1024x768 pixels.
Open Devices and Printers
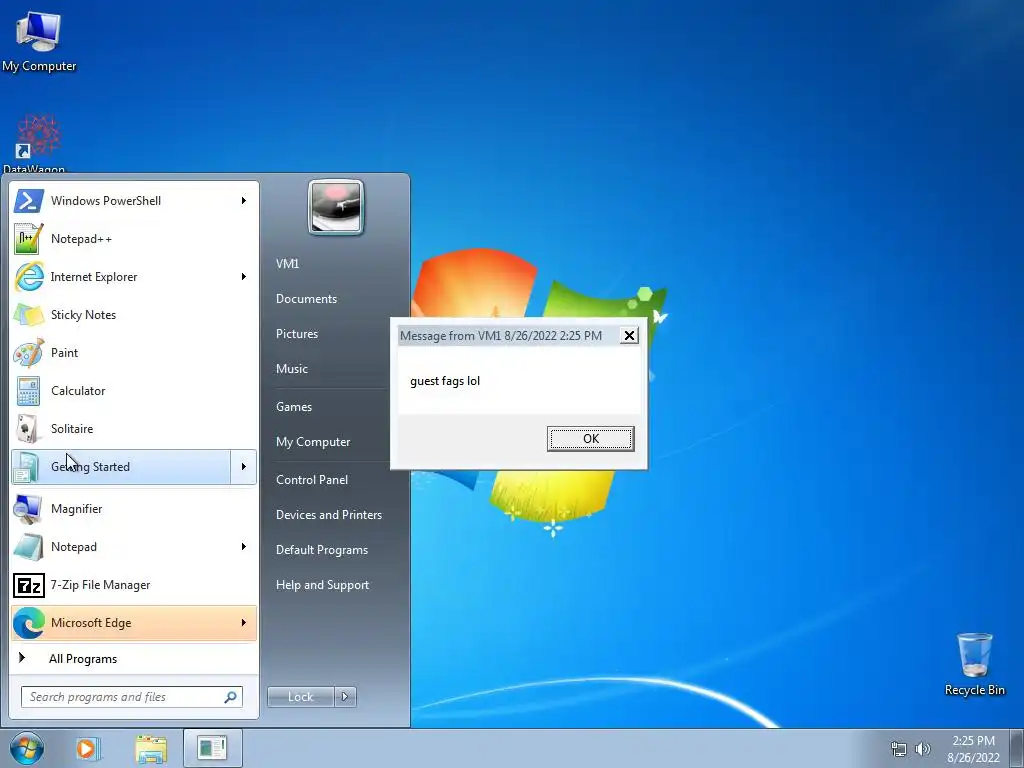point(328,515)
